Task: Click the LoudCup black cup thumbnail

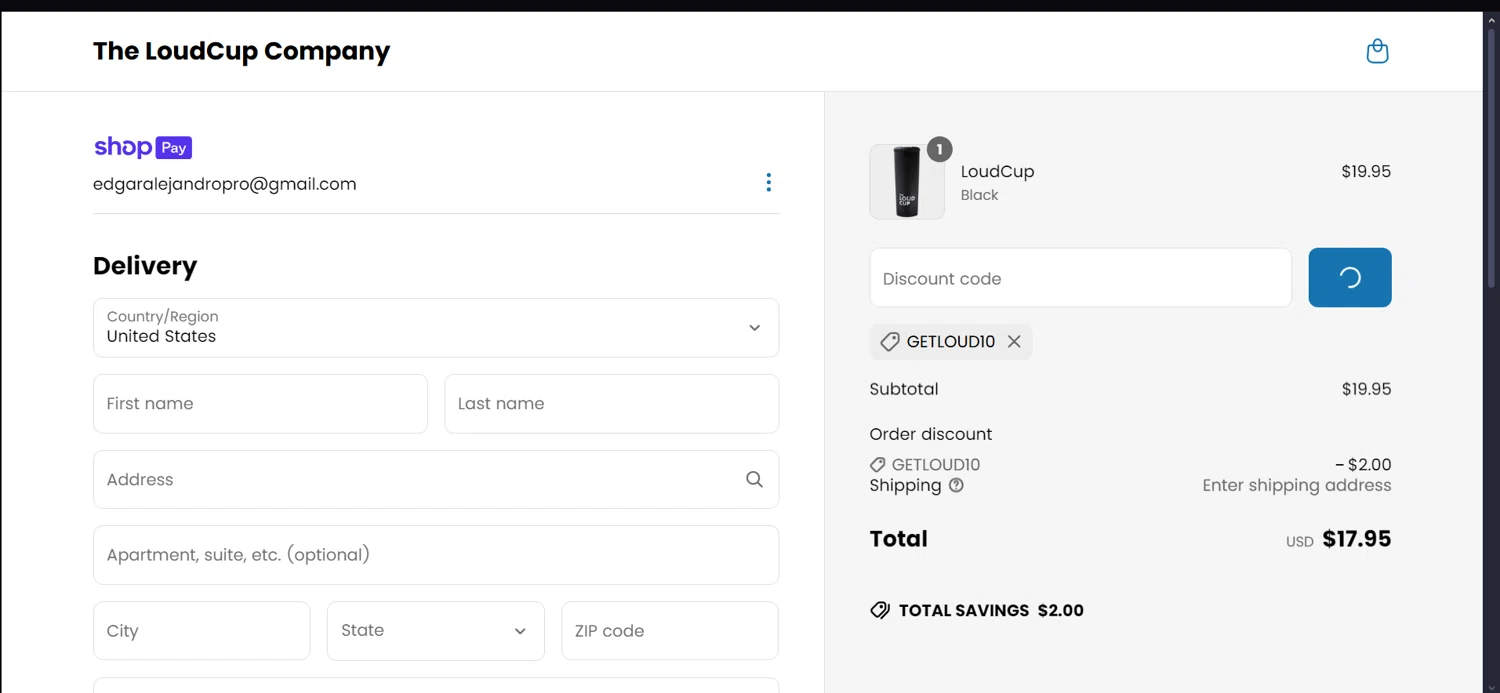Action: coord(907,182)
